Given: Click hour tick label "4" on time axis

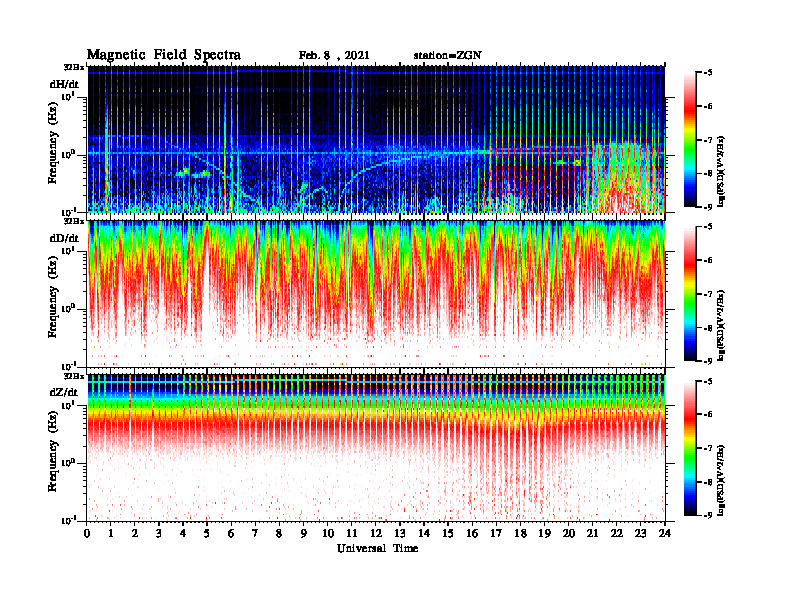Looking at the screenshot, I should (x=183, y=533).
